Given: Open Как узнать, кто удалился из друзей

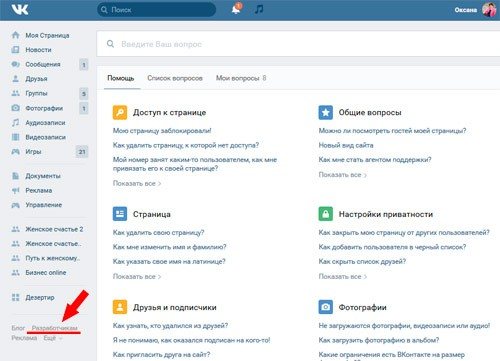Looking at the screenshot, I should [170, 325].
